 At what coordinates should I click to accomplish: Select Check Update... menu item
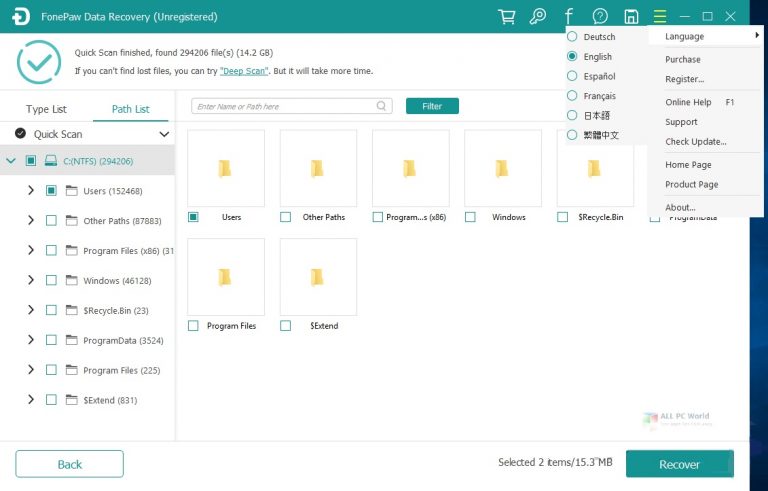696,142
